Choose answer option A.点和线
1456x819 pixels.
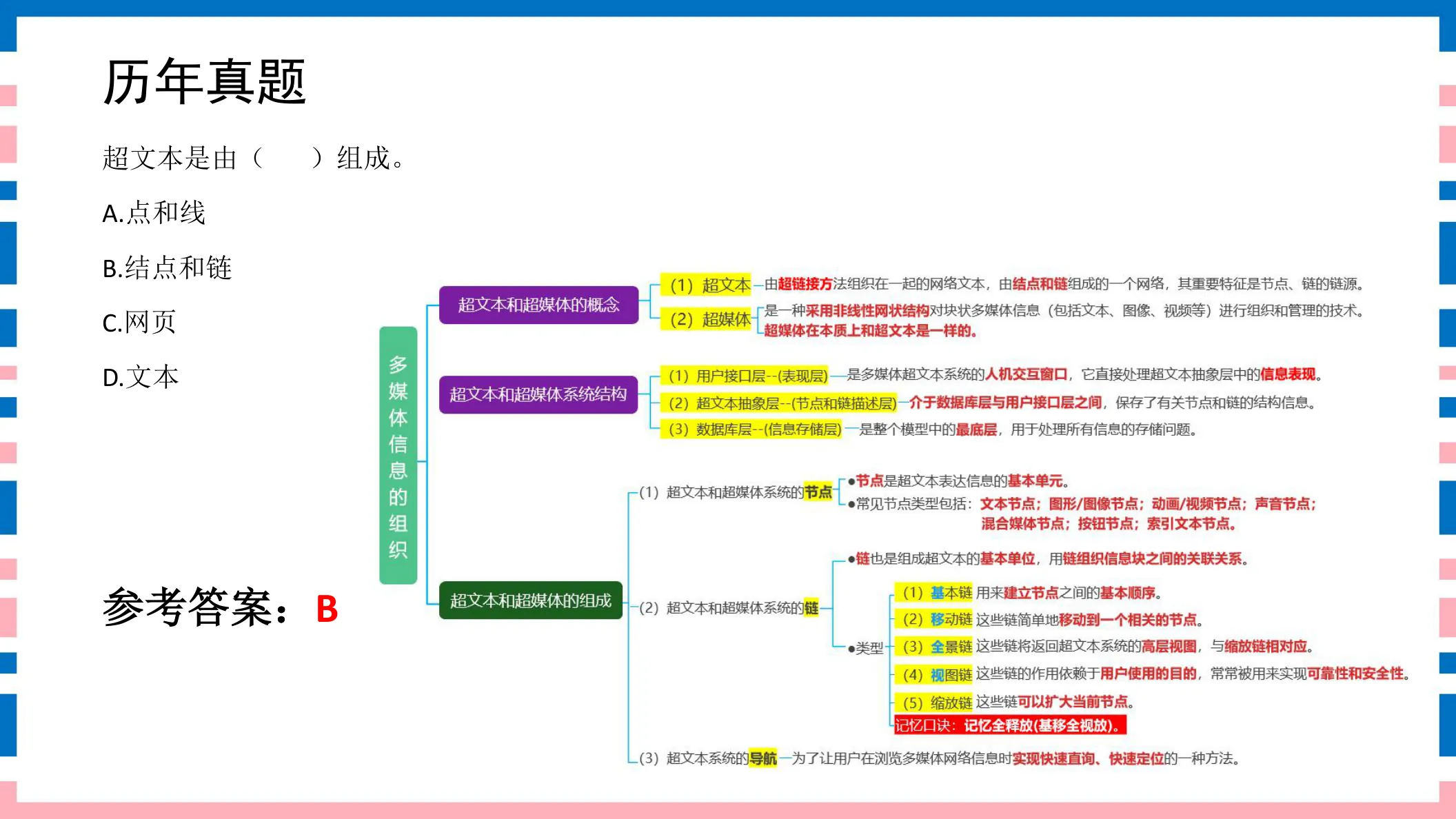[154, 213]
